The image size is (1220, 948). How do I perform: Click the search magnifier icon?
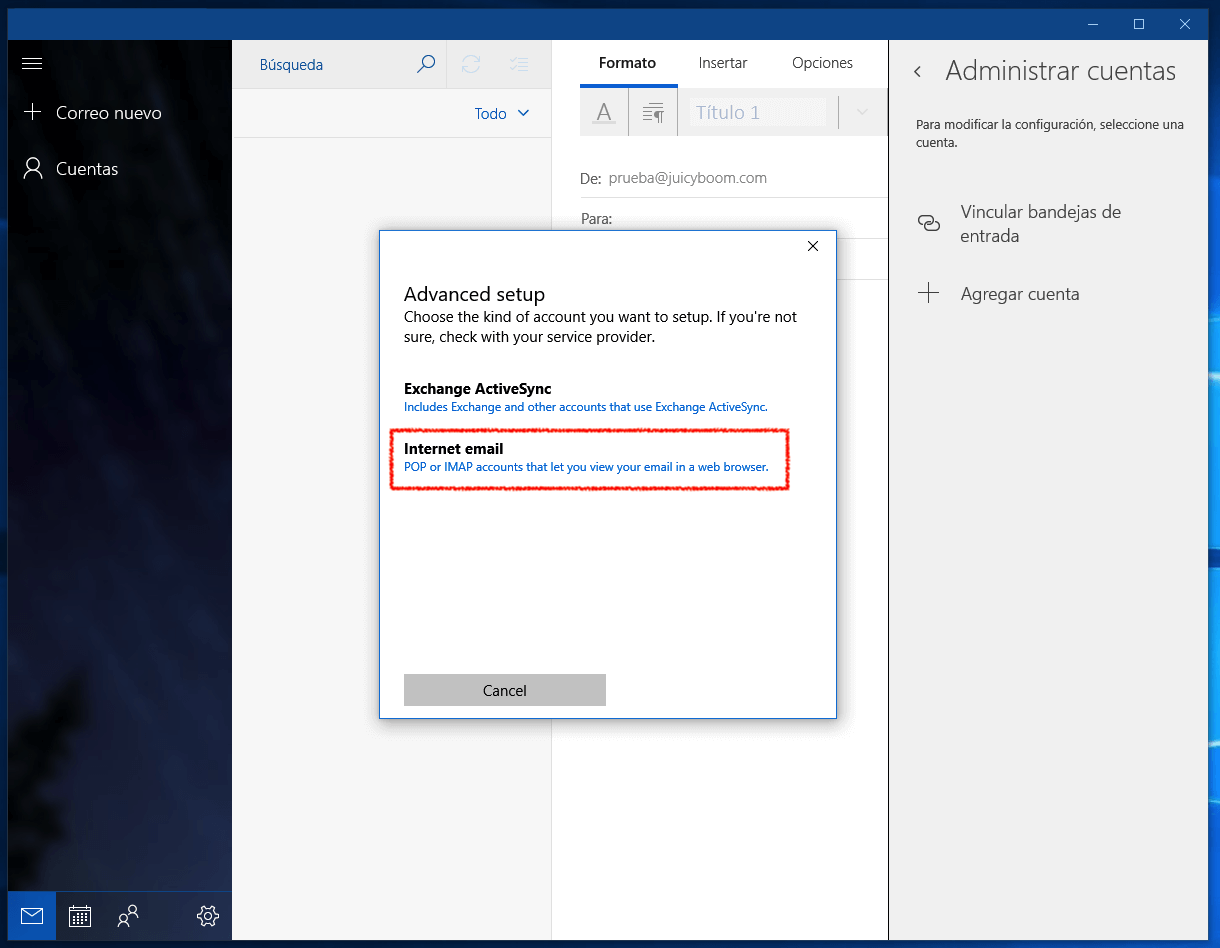(426, 64)
